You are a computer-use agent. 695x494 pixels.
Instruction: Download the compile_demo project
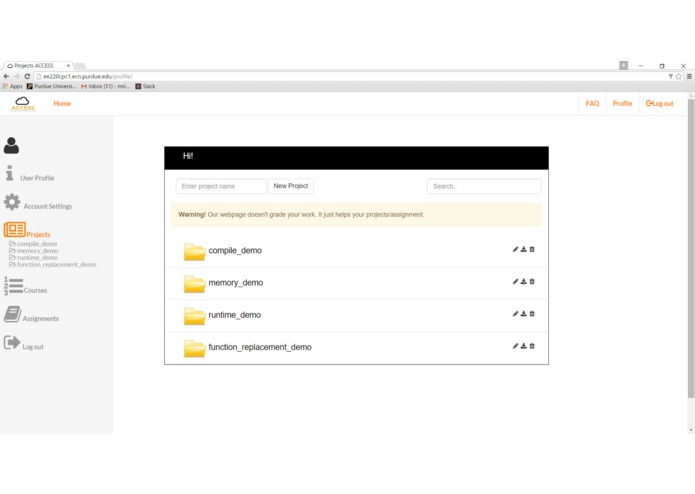(523, 249)
